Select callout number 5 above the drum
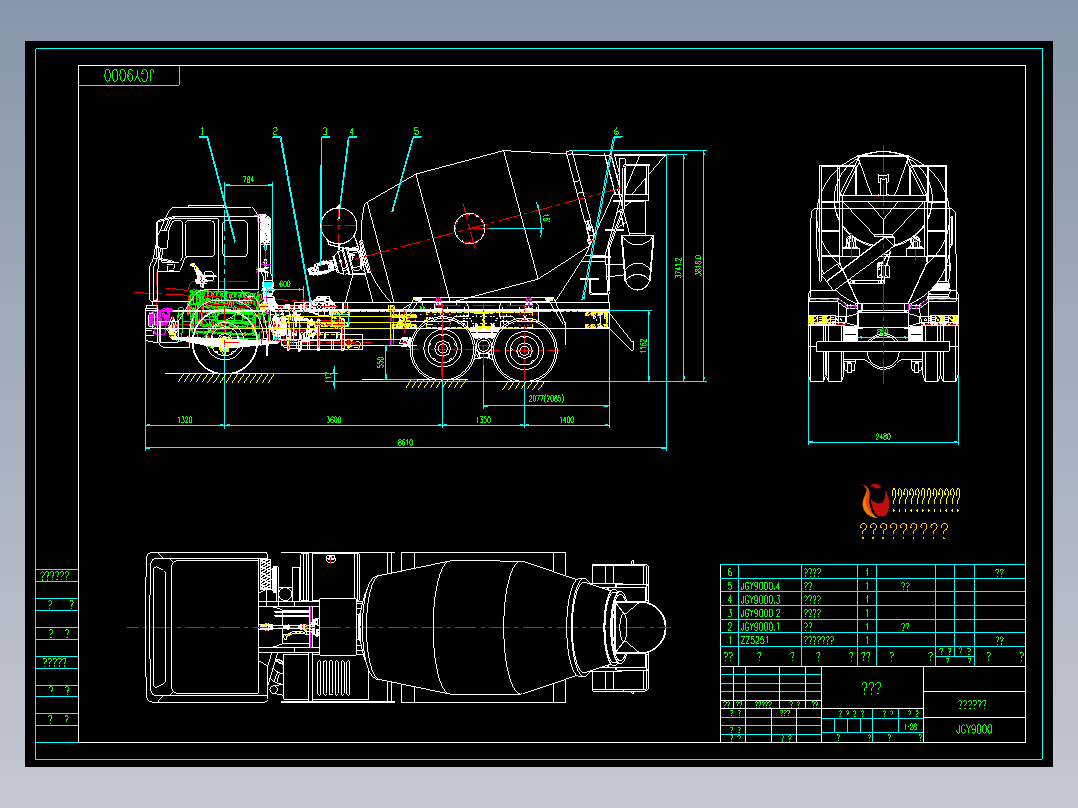 tap(416, 131)
